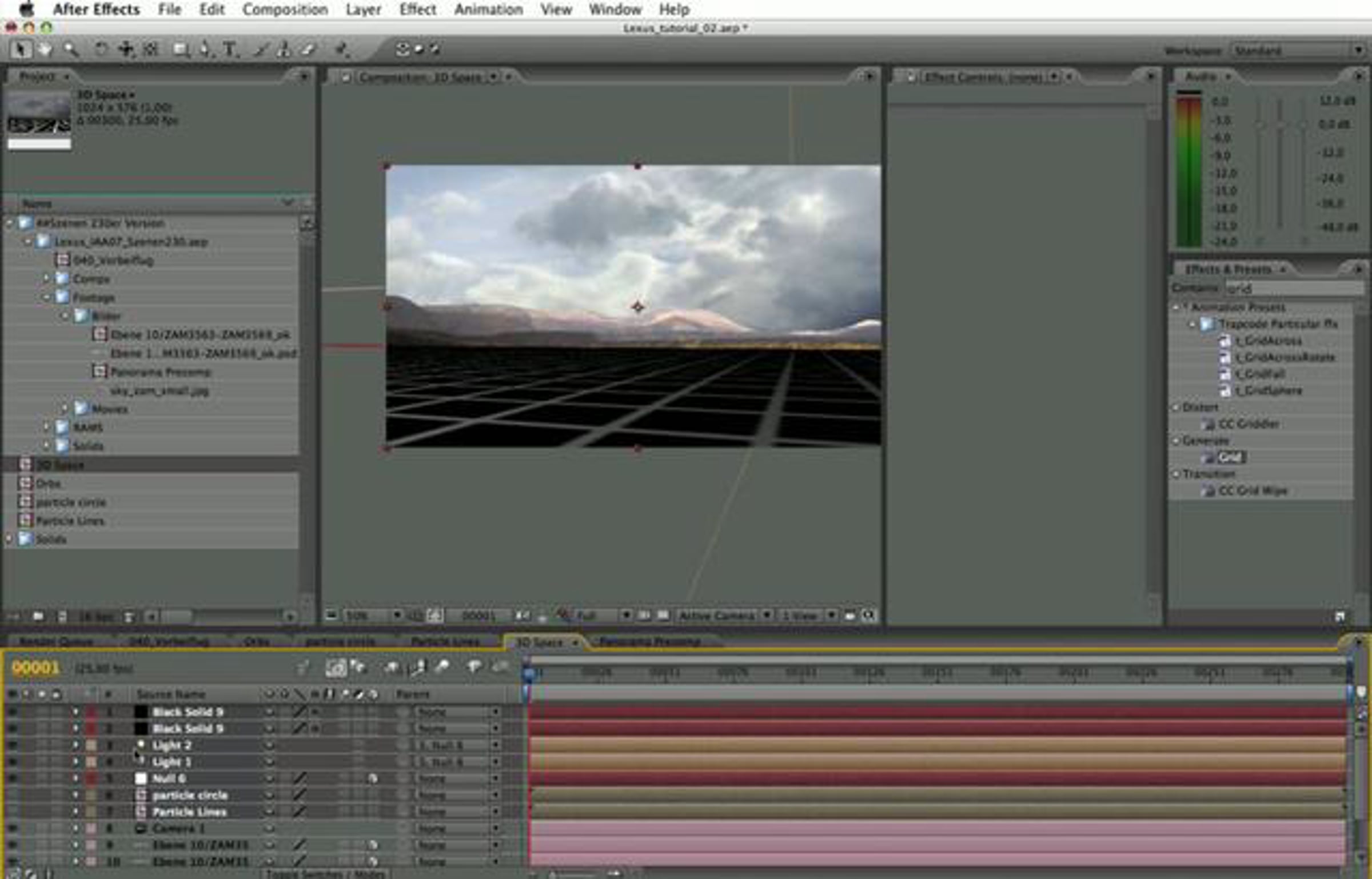This screenshot has height=879, width=1372.
Task: Switch to the Render Queue tab
Action: (55, 642)
